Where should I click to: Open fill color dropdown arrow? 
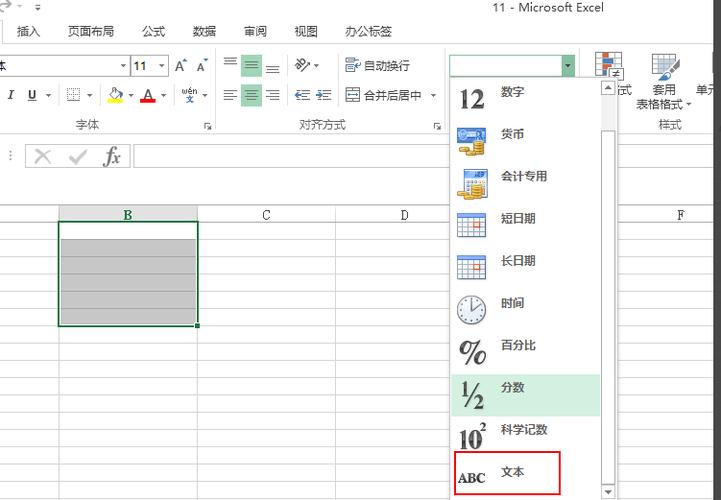131,96
